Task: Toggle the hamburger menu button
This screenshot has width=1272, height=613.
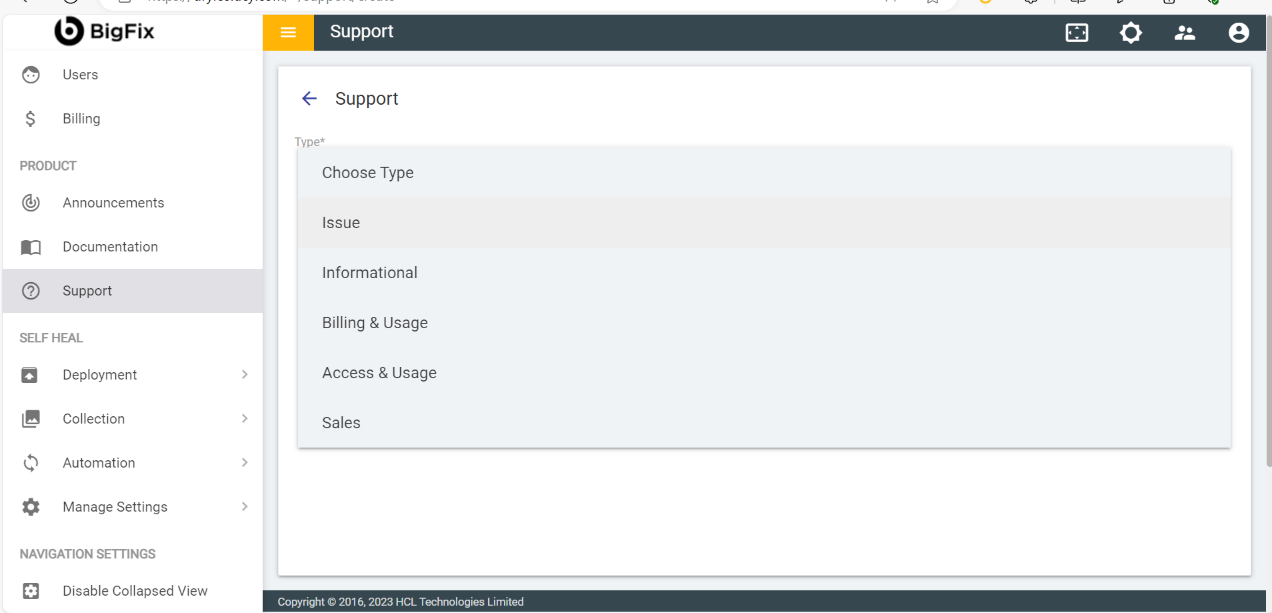Action: point(288,32)
